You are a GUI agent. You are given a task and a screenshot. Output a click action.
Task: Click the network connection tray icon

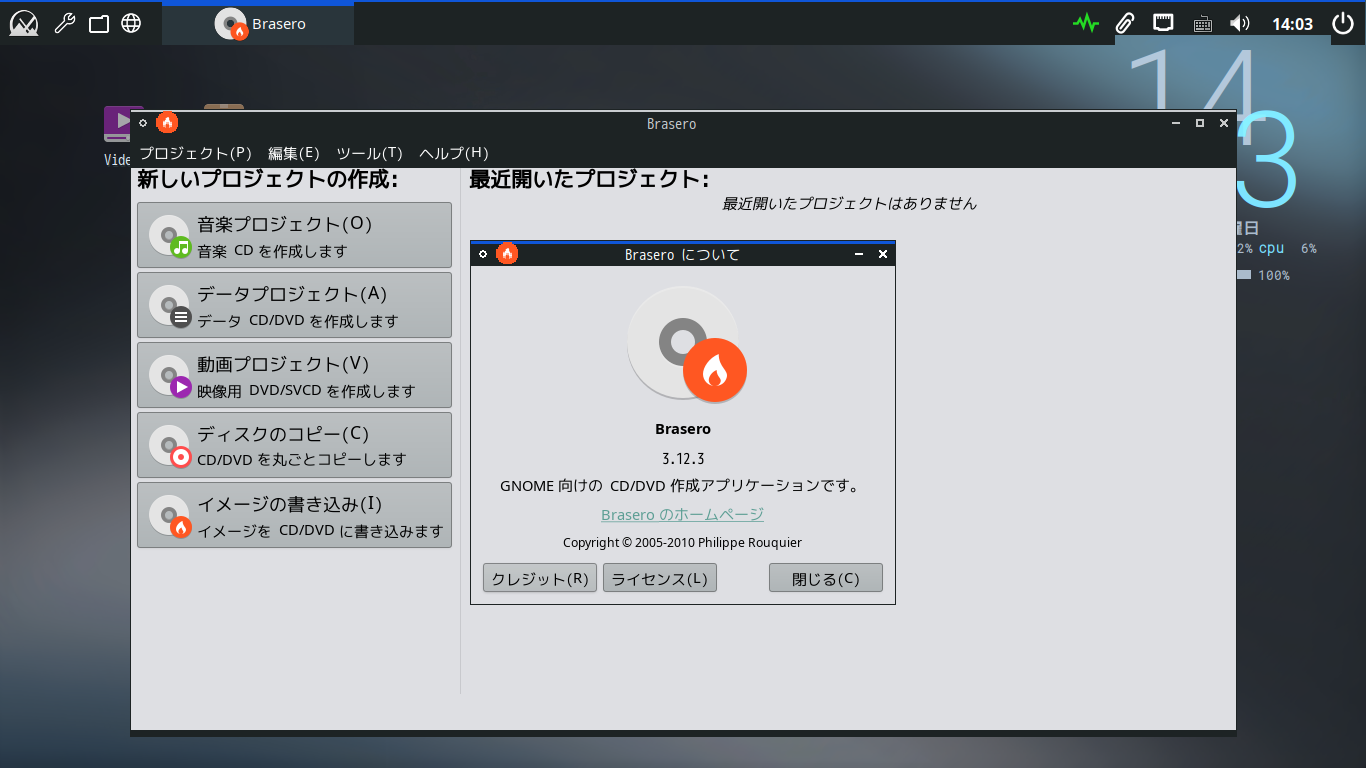point(1163,22)
